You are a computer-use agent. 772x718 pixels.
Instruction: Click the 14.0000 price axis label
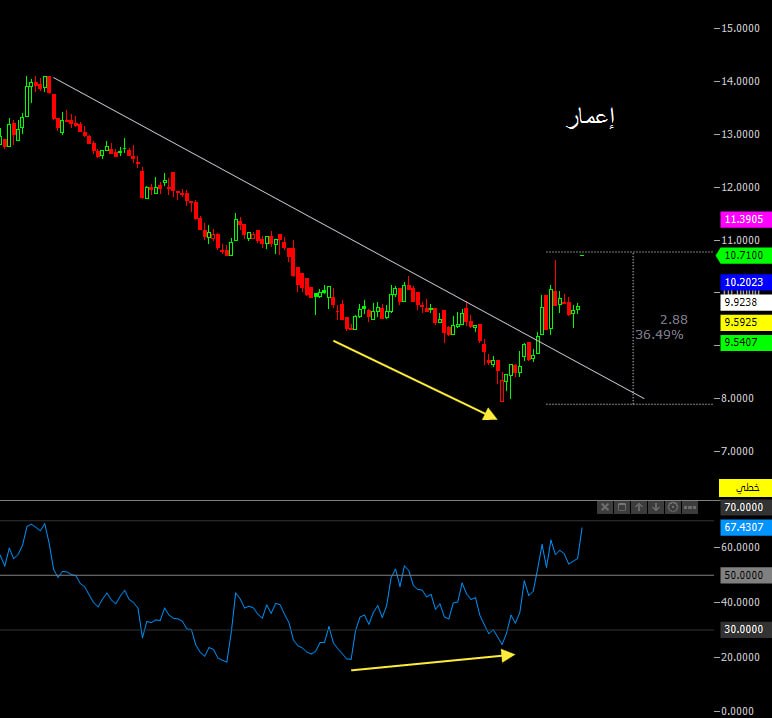(740, 81)
